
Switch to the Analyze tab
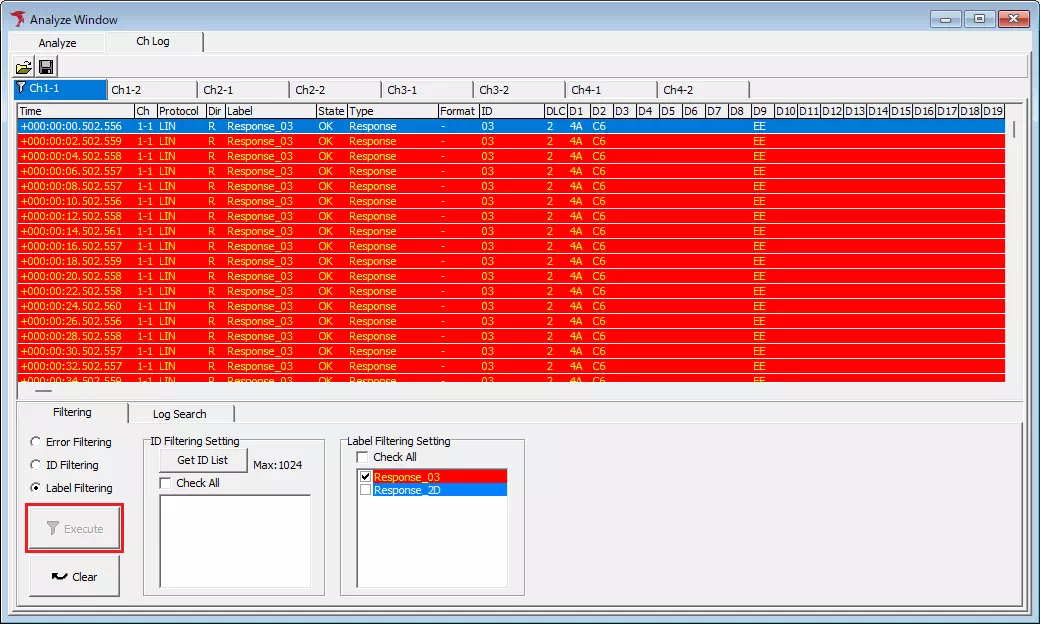click(x=57, y=42)
